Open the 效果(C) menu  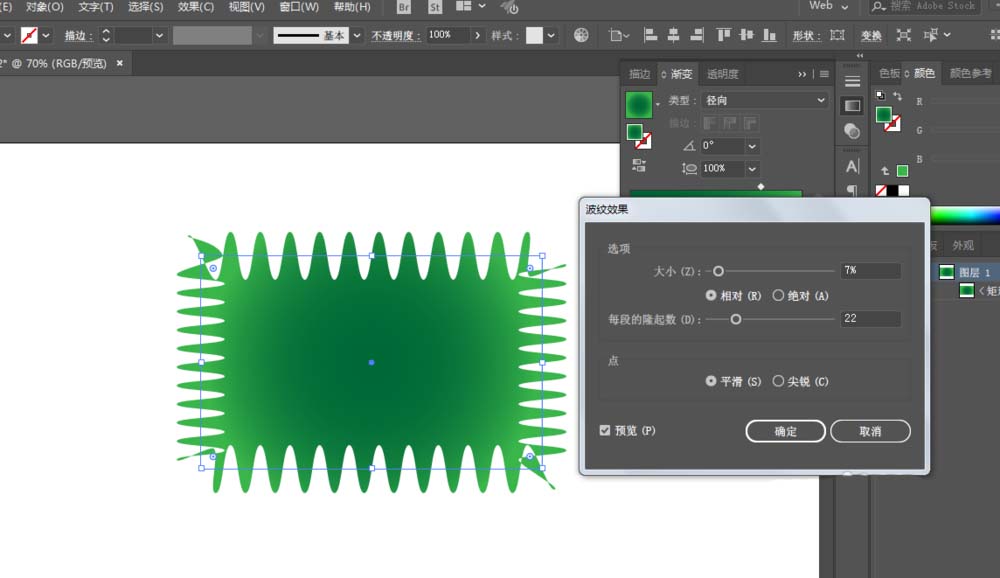coord(196,7)
